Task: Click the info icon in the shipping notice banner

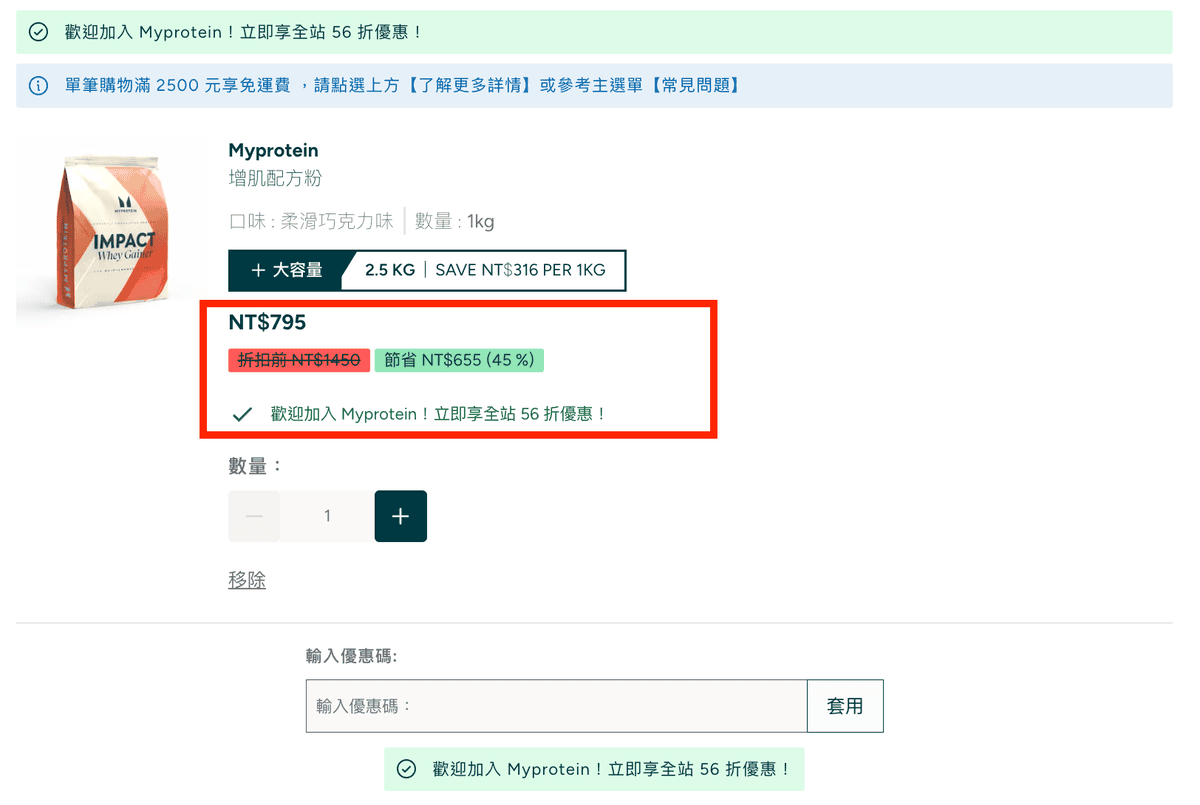Action: click(x=38, y=85)
